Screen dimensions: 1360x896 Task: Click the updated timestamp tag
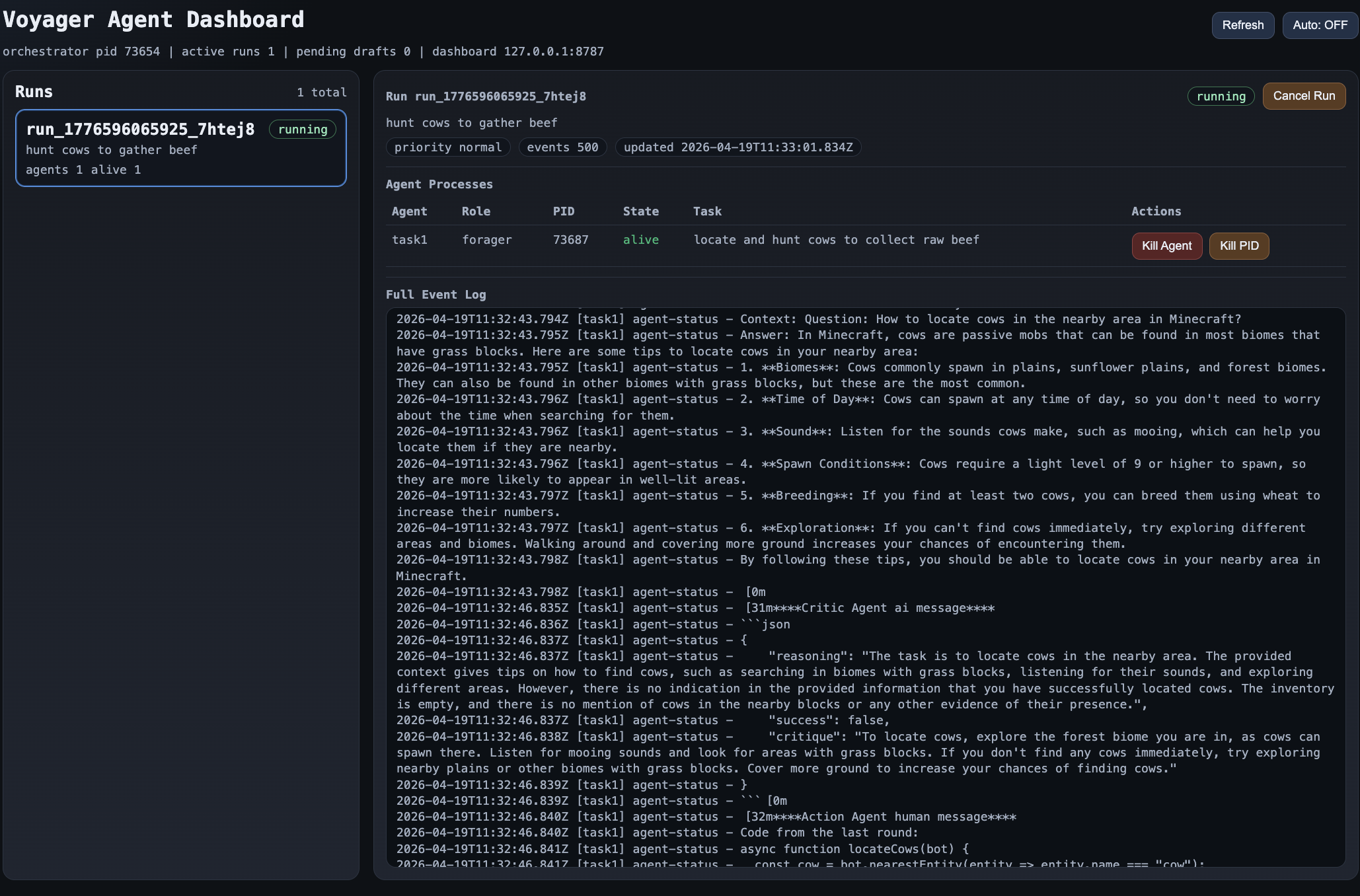[x=737, y=147]
